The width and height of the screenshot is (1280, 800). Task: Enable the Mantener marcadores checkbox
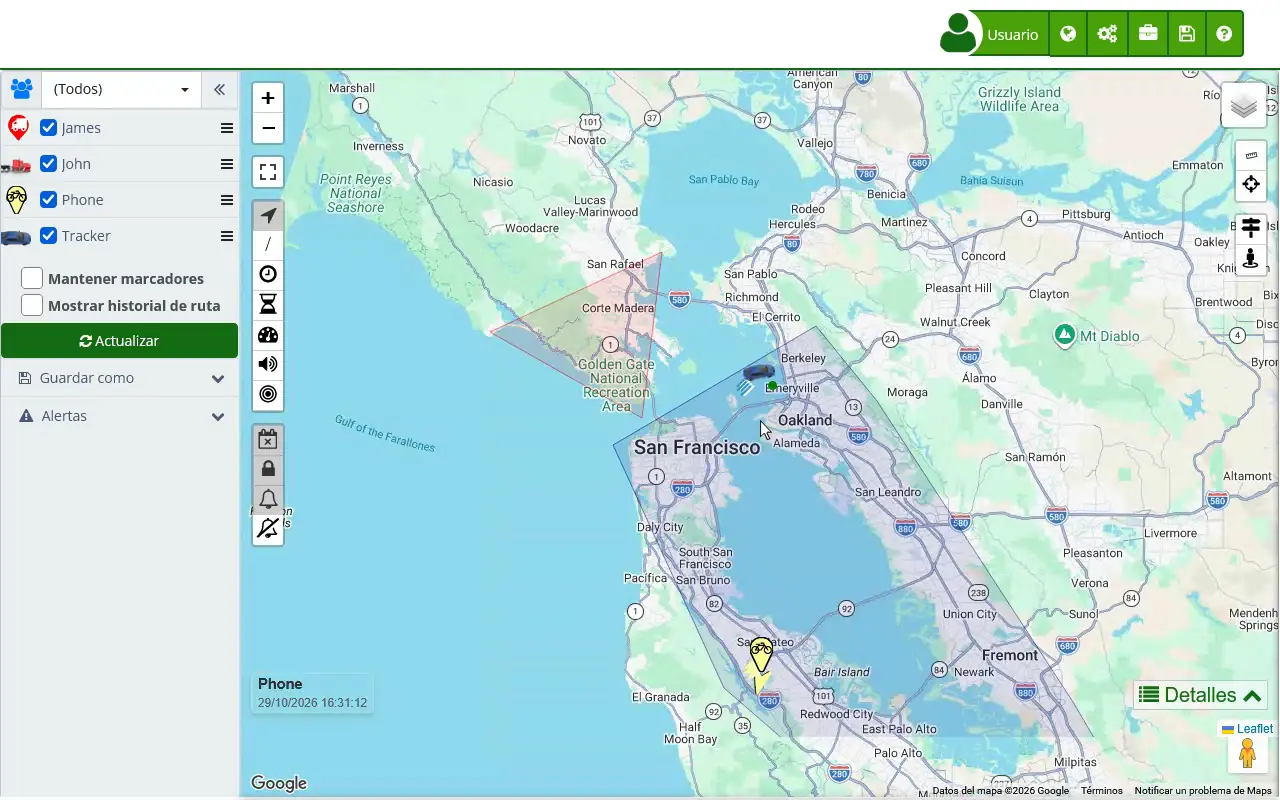pos(32,279)
